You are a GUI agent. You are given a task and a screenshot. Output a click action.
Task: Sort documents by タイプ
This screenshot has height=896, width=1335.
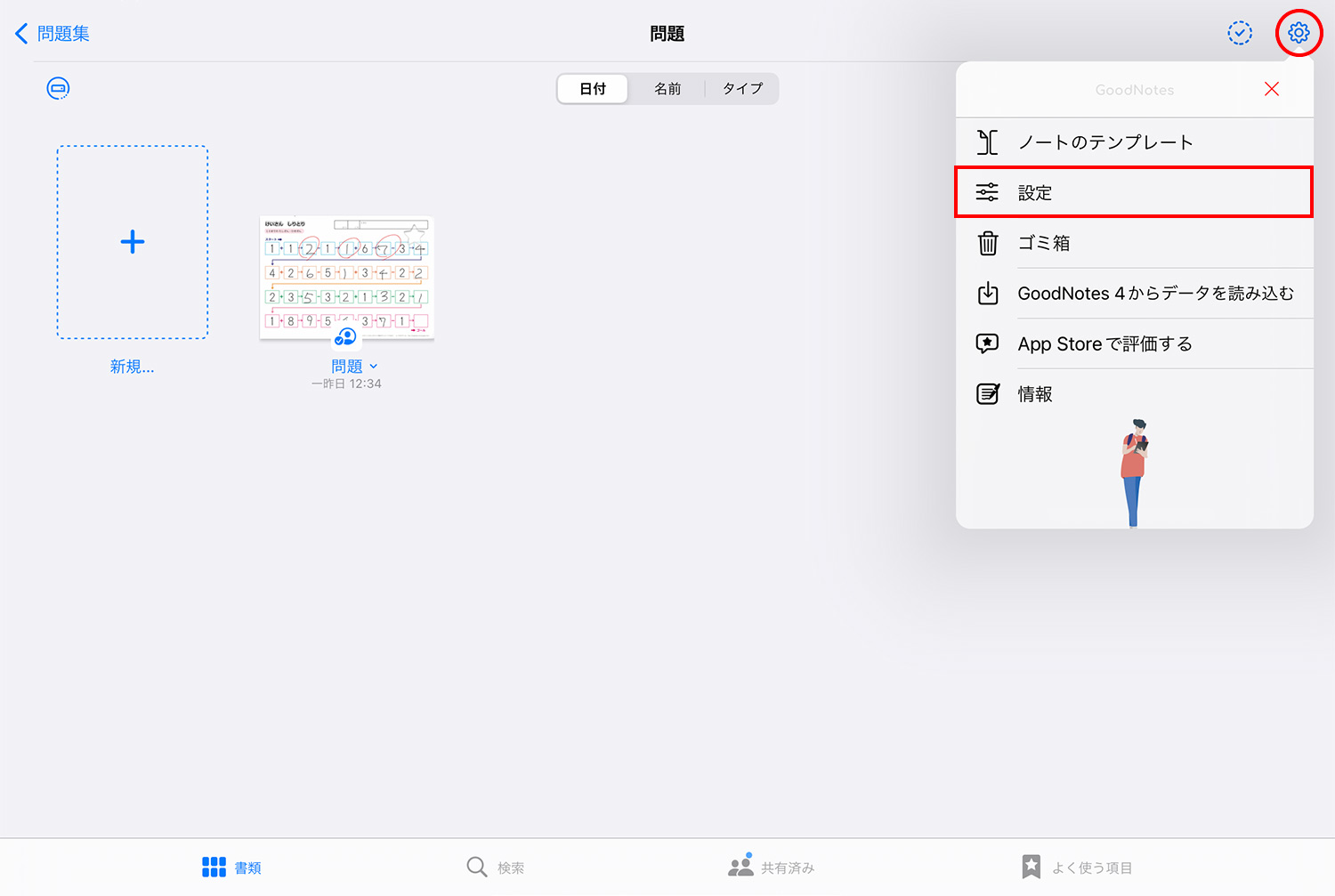(742, 89)
